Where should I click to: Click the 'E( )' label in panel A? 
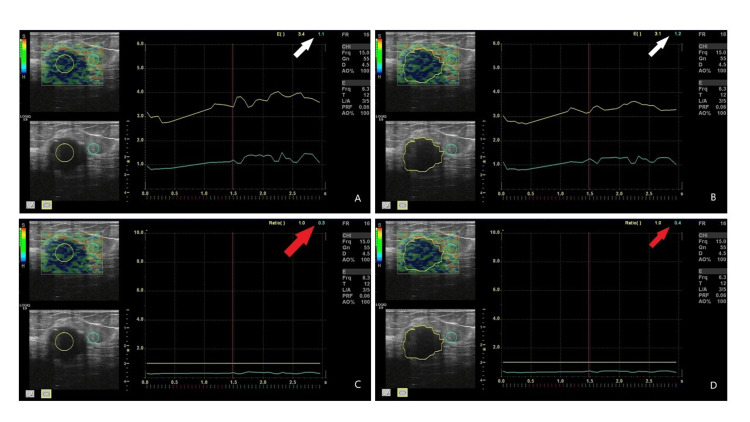(281, 34)
